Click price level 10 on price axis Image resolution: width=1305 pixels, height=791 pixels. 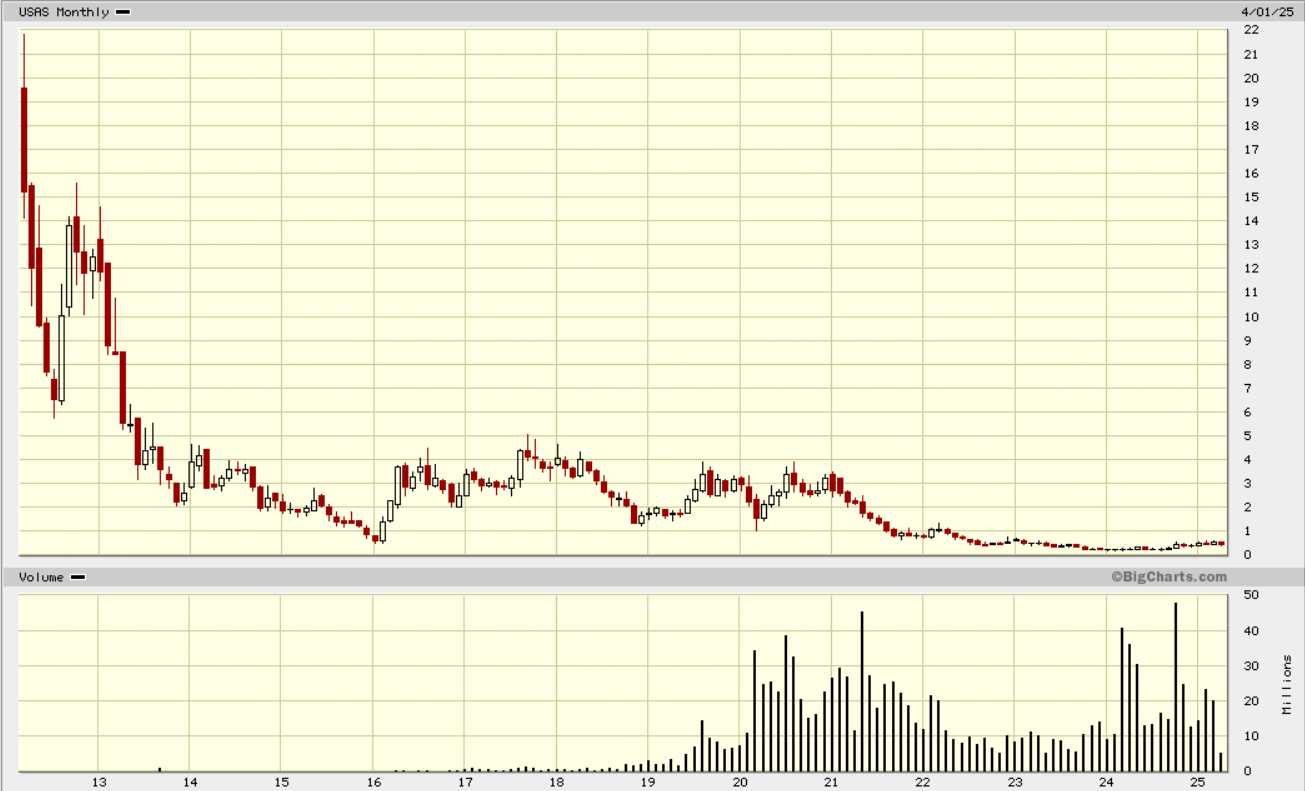point(1250,317)
